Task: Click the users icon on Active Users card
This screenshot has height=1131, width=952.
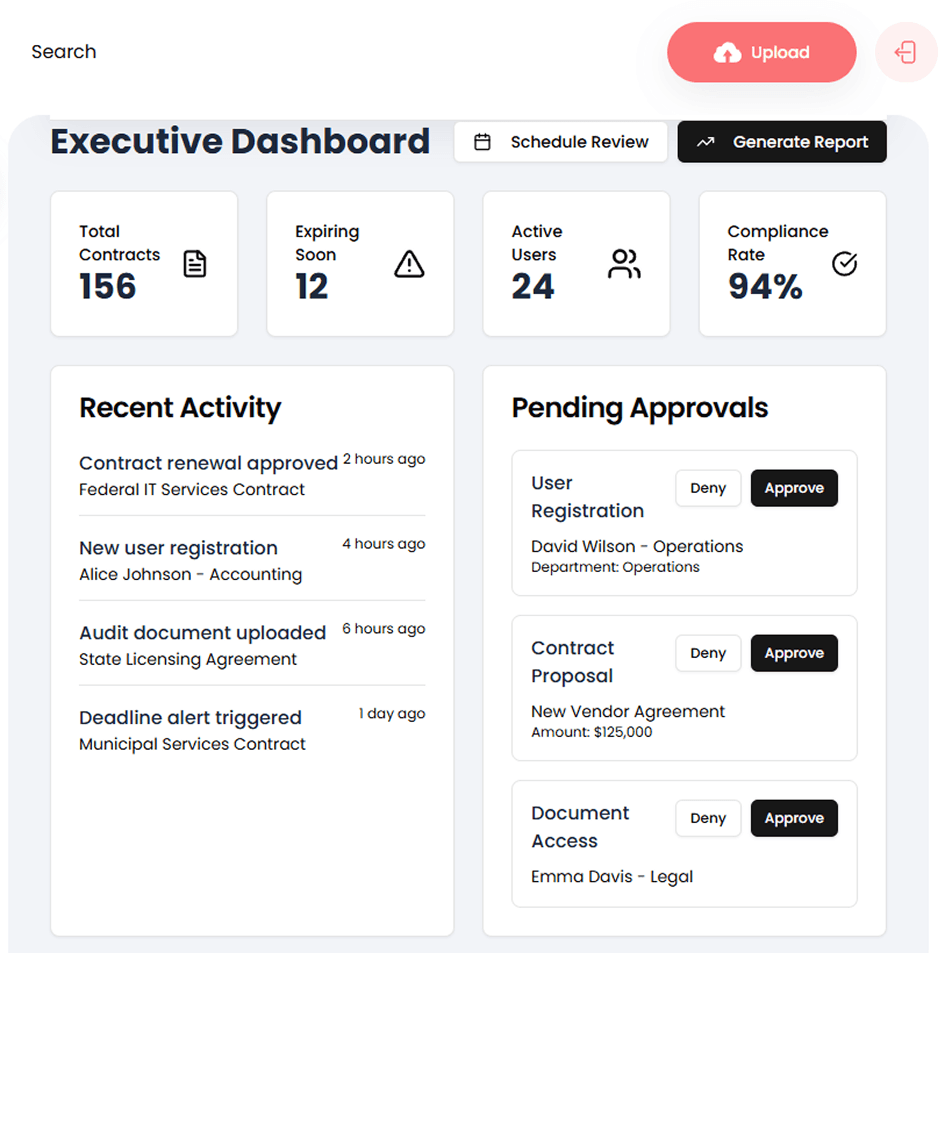Action: tap(624, 264)
